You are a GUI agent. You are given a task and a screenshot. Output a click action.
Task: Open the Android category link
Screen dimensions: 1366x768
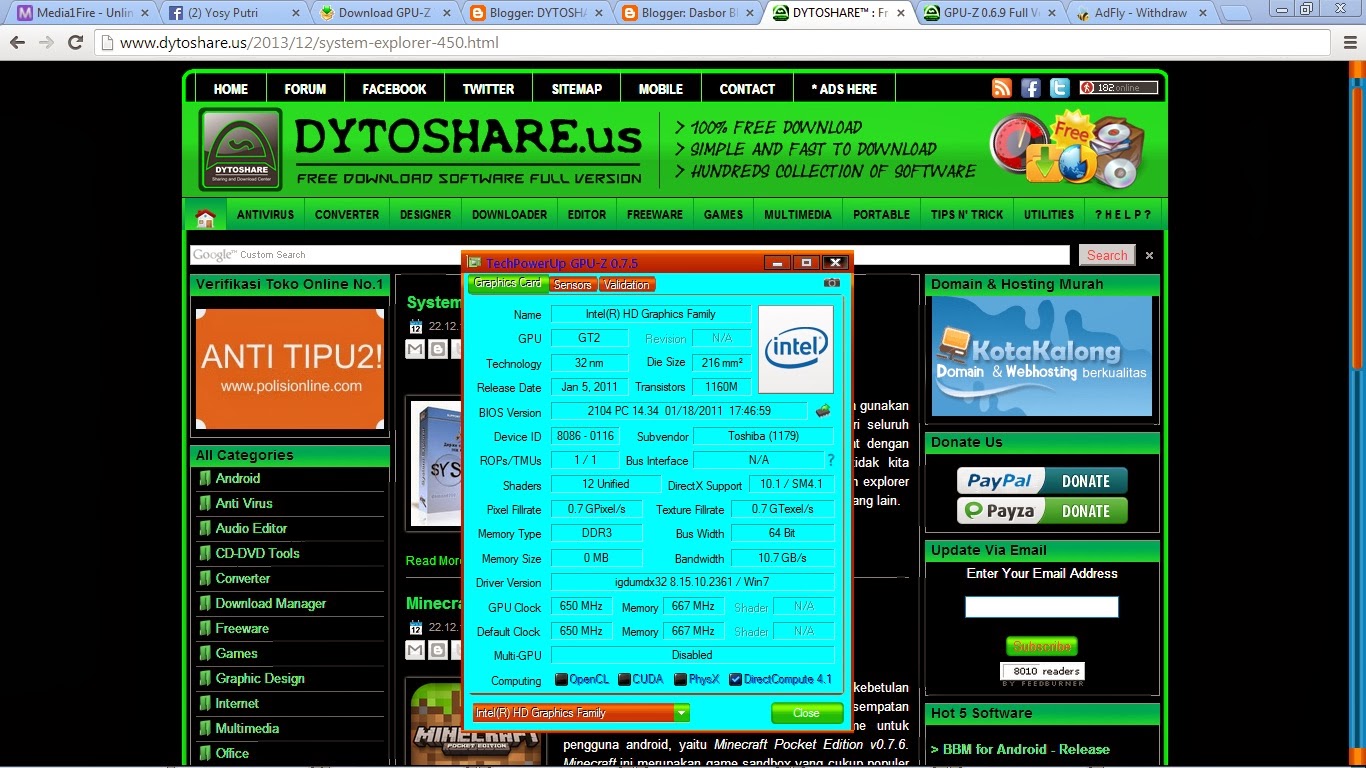point(238,479)
